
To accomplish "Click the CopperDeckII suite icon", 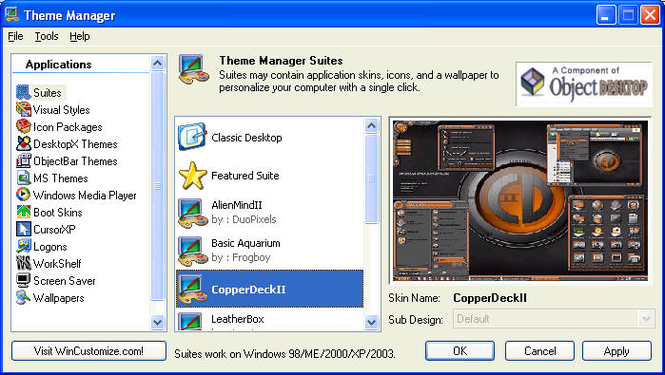I will (x=193, y=289).
